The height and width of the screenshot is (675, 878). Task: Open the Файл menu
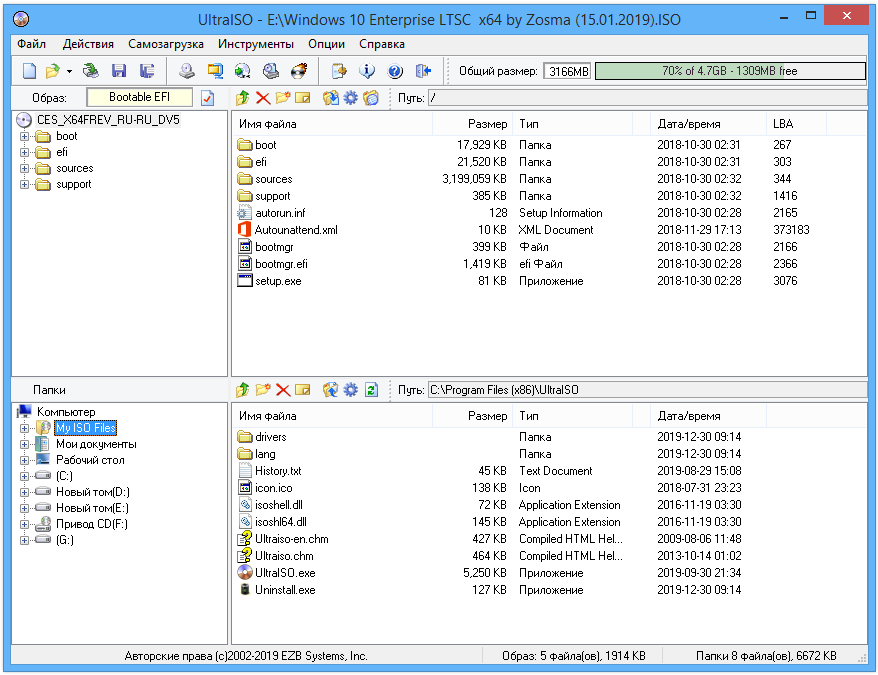(31, 44)
